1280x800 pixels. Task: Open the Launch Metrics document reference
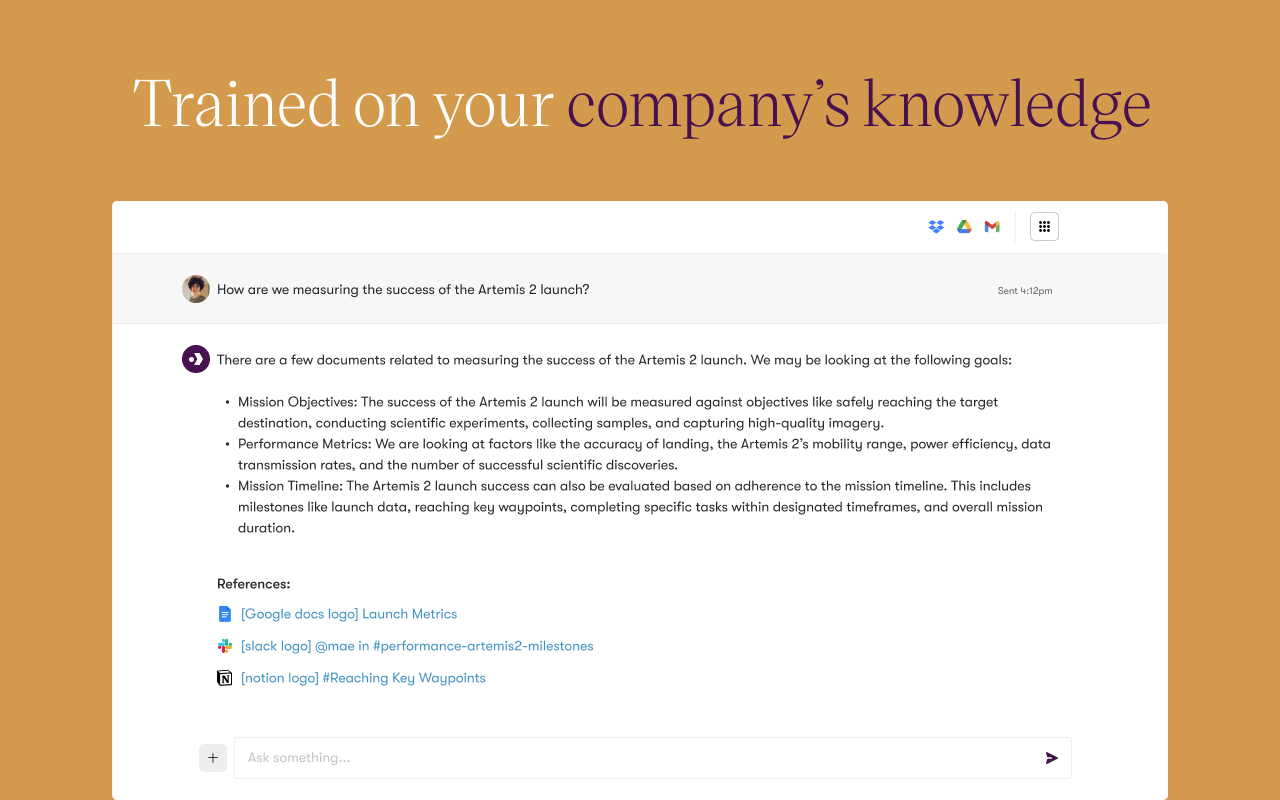point(349,613)
